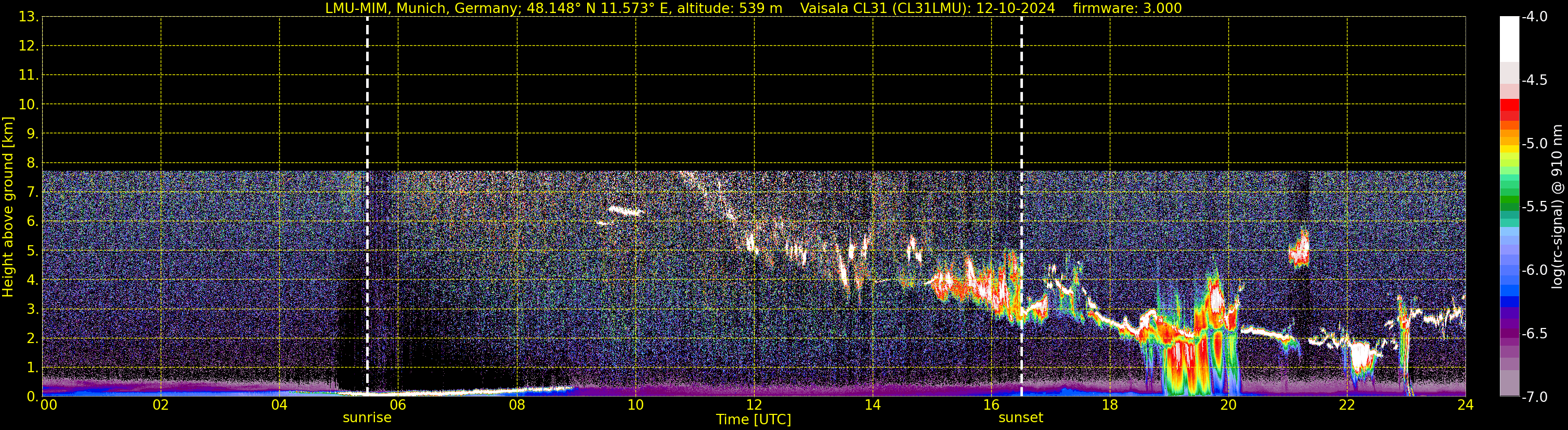Screen dimensions: 1568x430
Task: Click the Time [UTC] axis label
Action: (x=753, y=420)
